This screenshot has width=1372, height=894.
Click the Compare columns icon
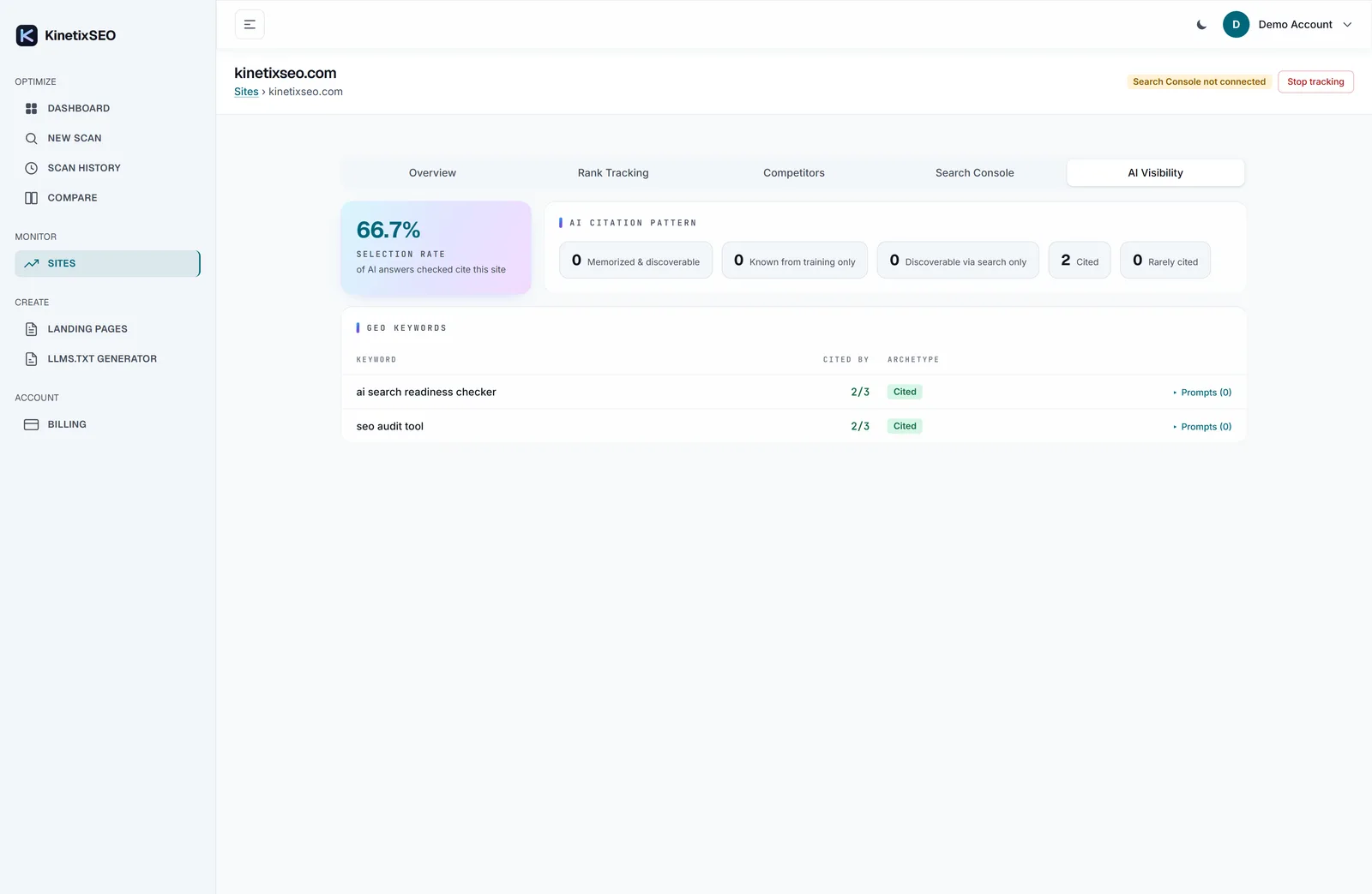32,198
